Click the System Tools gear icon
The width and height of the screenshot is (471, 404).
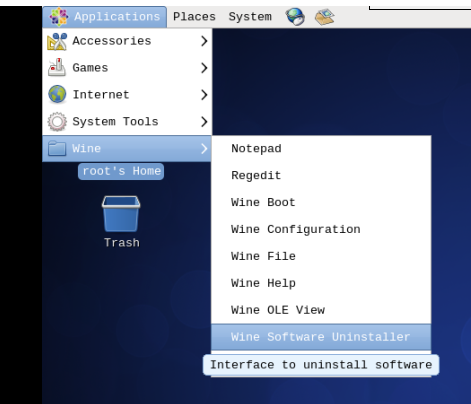coord(57,121)
